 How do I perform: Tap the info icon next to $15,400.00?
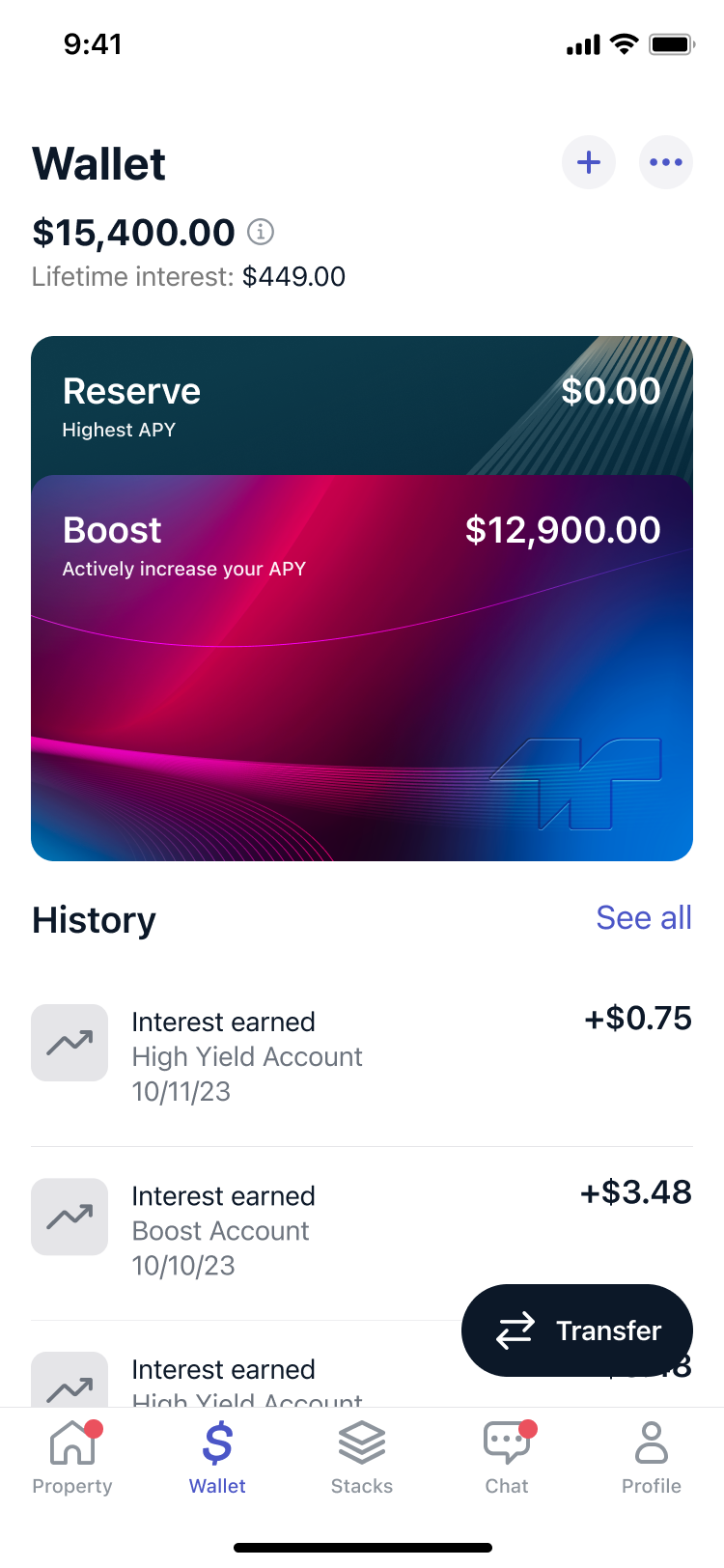click(261, 232)
